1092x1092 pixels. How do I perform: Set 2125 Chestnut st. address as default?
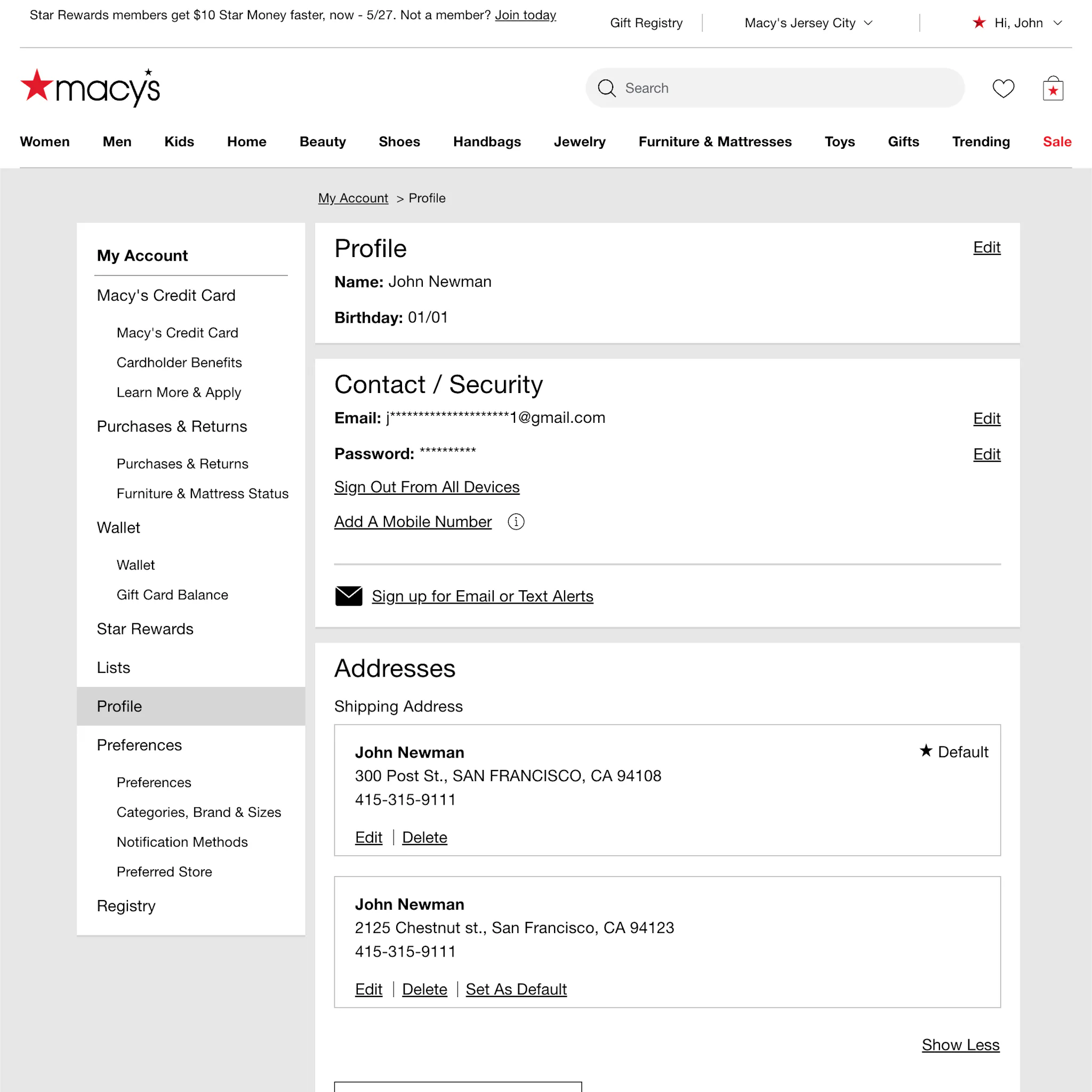[x=516, y=989]
